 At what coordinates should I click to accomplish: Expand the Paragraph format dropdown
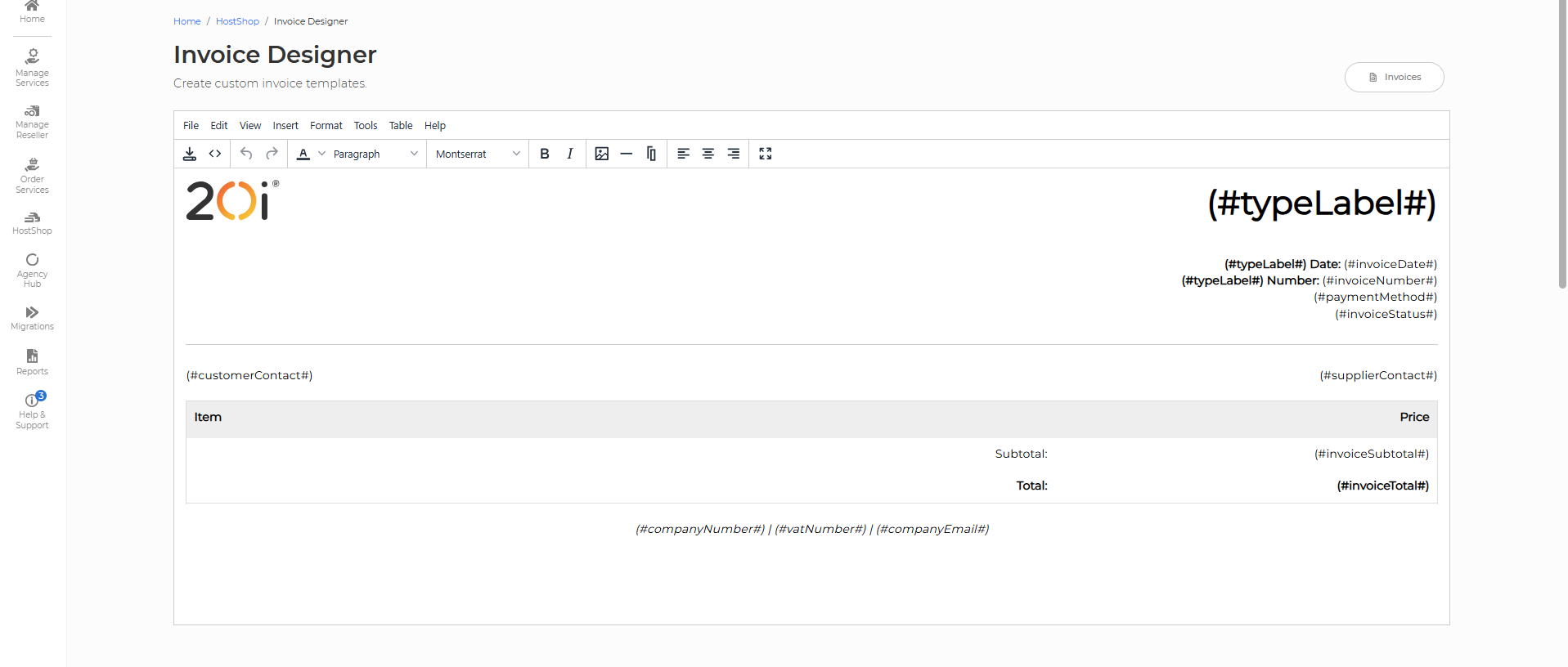pyautogui.click(x=375, y=154)
